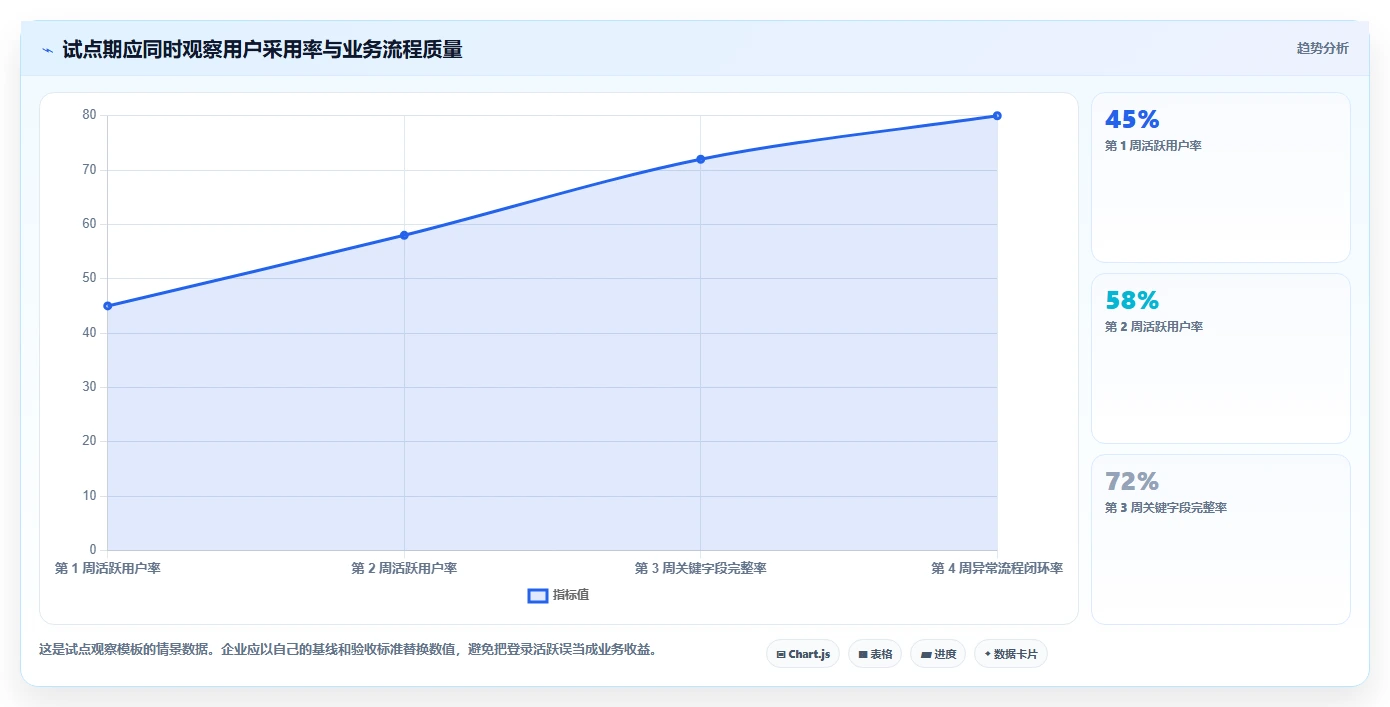Select the 表格 chip
This screenshot has width=1390, height=707.
pyautogui.click(x=875, y=654)
